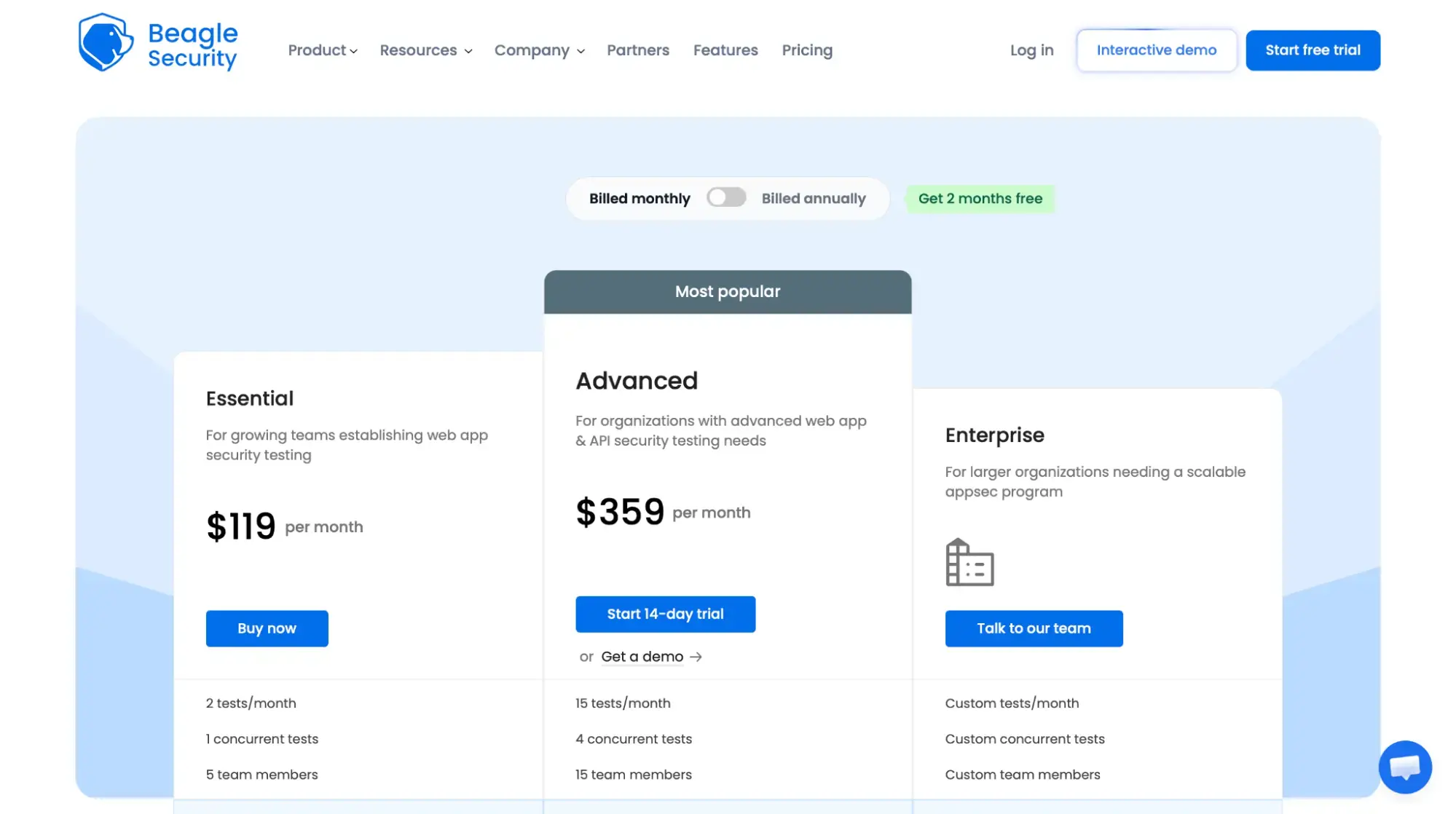Click Advanced description about API security testing
Screen dimensions: 1456x814
point(720,430)
